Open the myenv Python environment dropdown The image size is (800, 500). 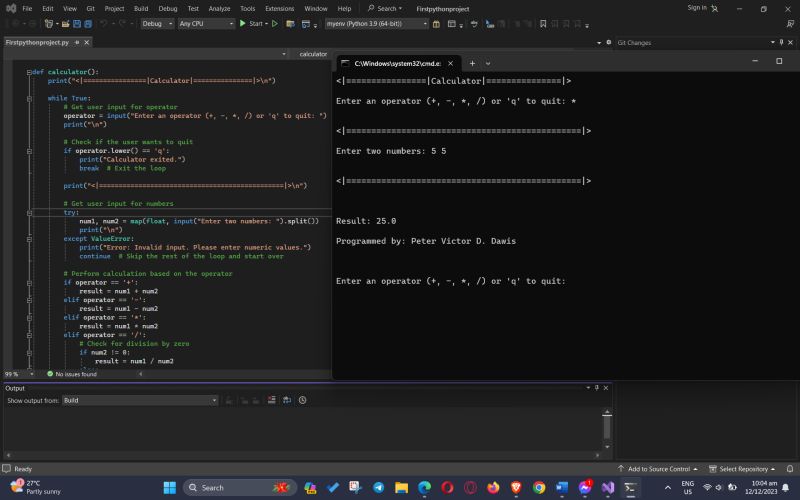click(x=377, y=23)
